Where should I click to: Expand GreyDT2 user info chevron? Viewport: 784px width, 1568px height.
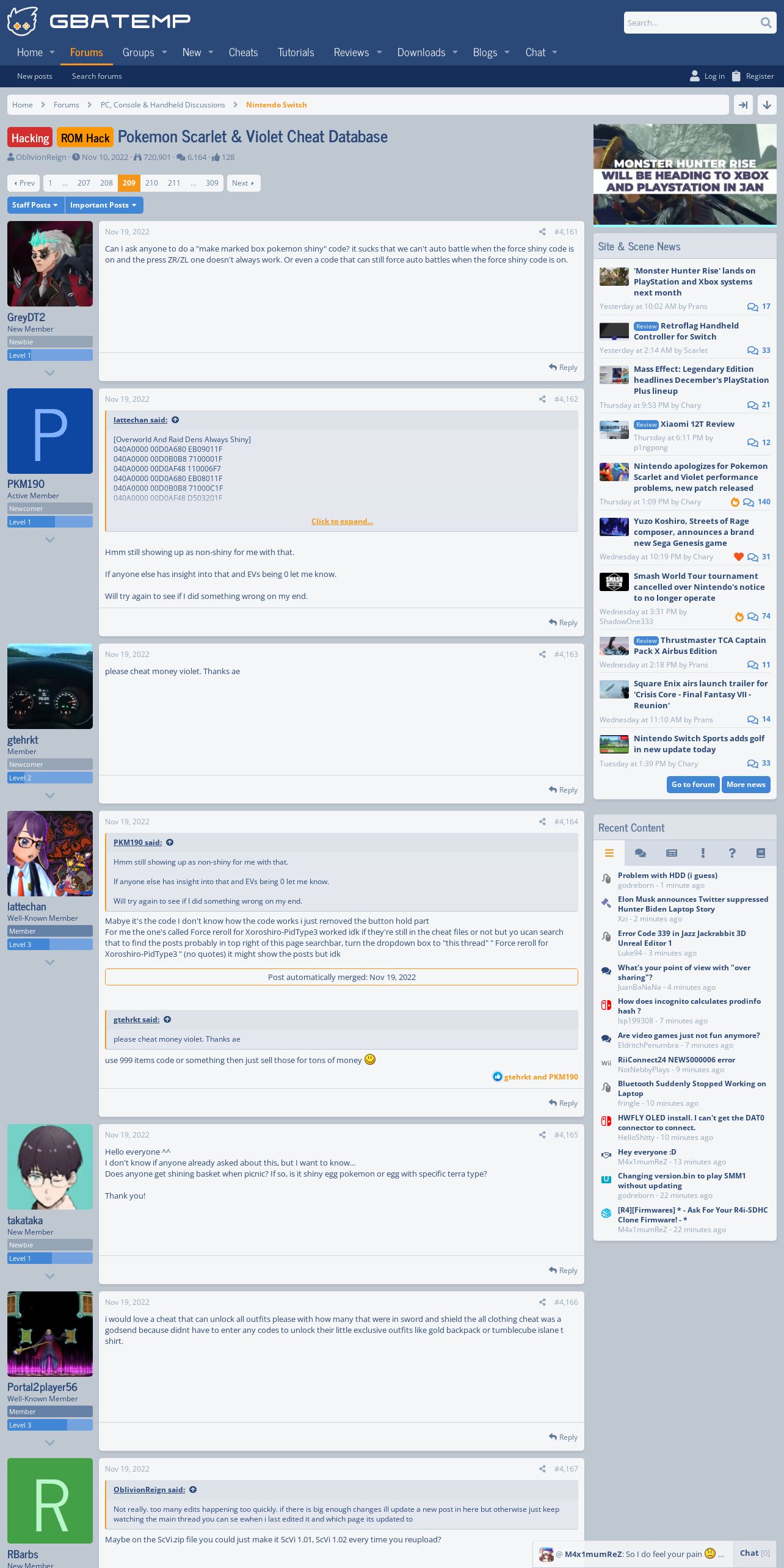(50, 373)
